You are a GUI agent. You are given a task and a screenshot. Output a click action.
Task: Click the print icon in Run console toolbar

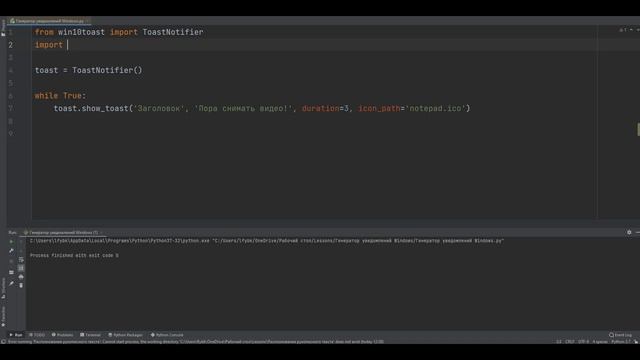pos(21,277)
